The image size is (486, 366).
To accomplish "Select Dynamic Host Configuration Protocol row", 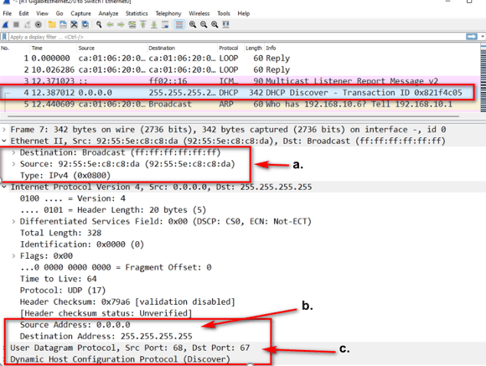I will (x=120, y=359).
